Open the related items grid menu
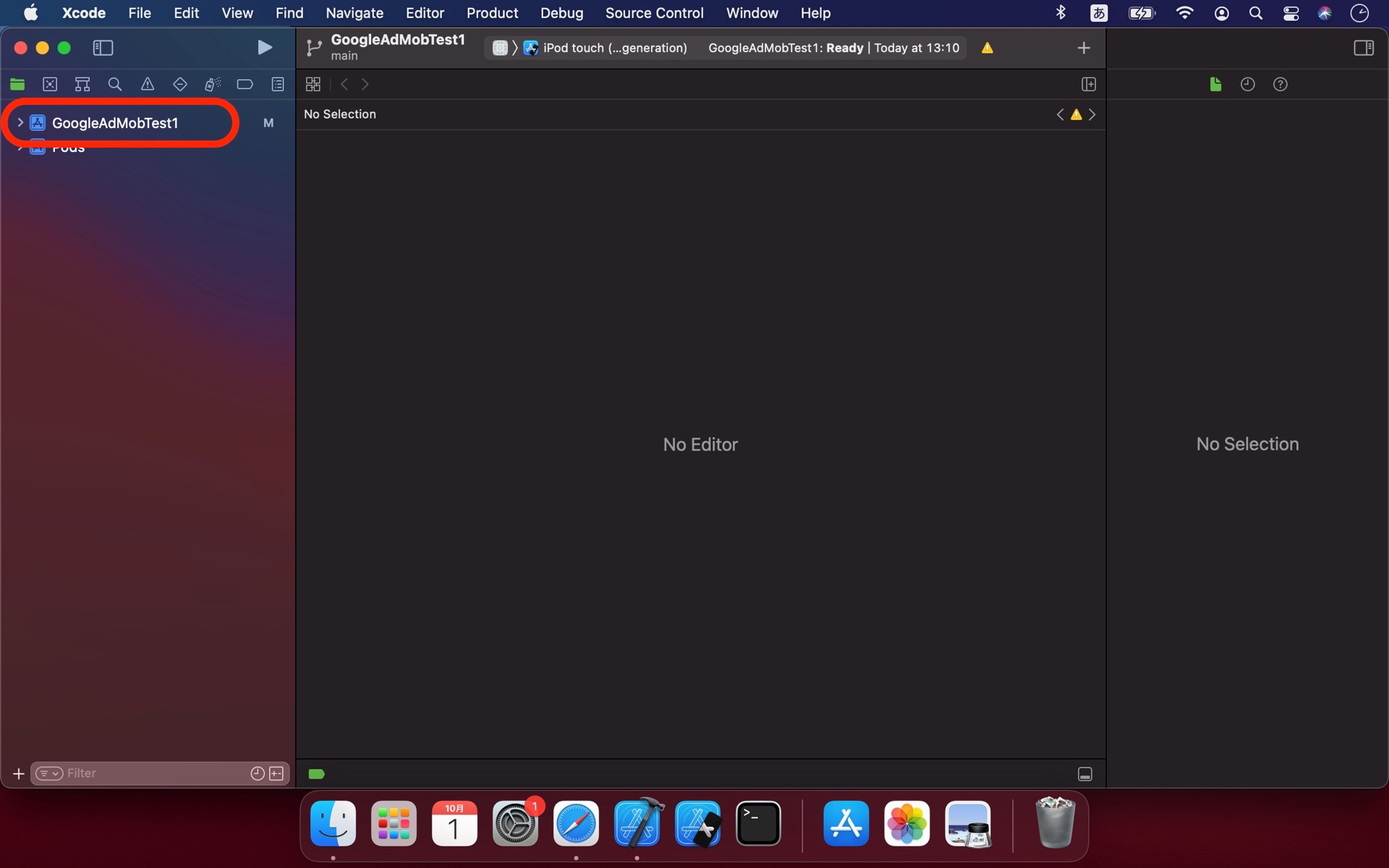Viewport: 1389px width, 868px height. click(x=313, y=85)
